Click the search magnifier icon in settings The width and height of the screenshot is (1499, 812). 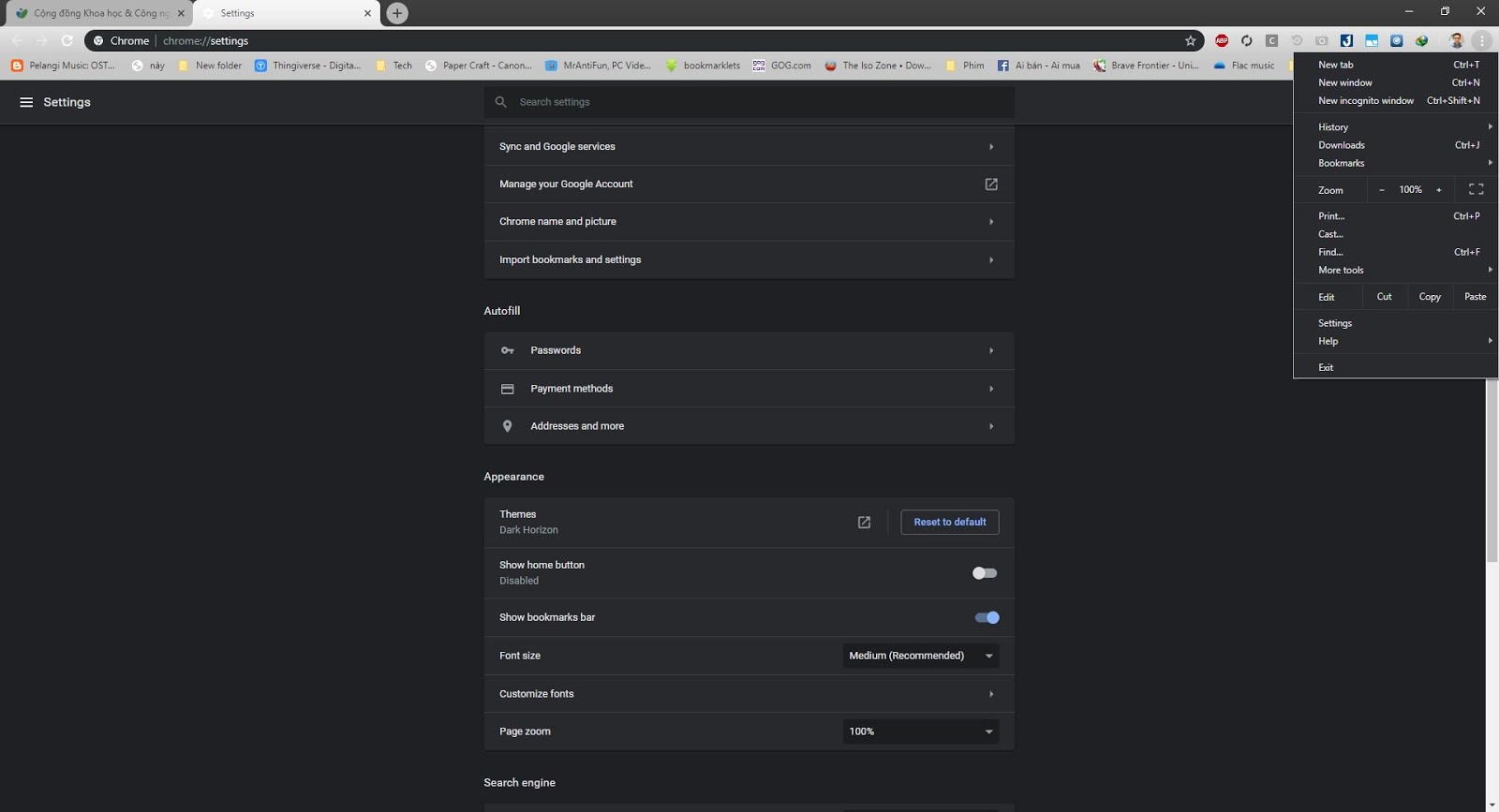click(x=500, y=102)
